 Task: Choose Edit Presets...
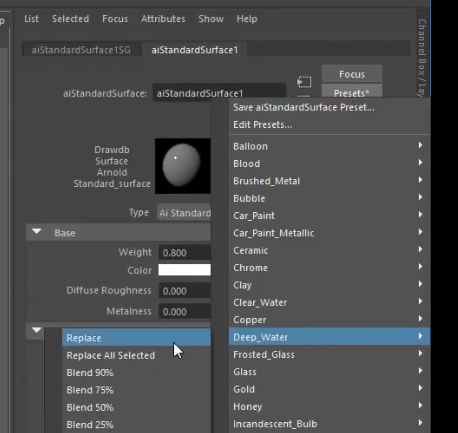click(330, 125)
